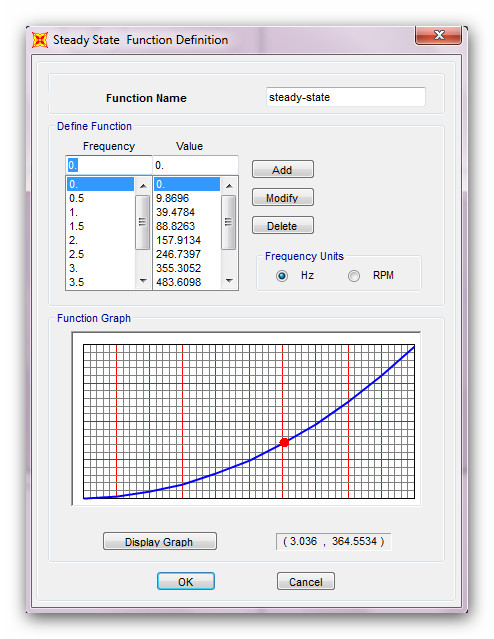
Task: Click the Frequency entry input box
Action: pos(108,165)
